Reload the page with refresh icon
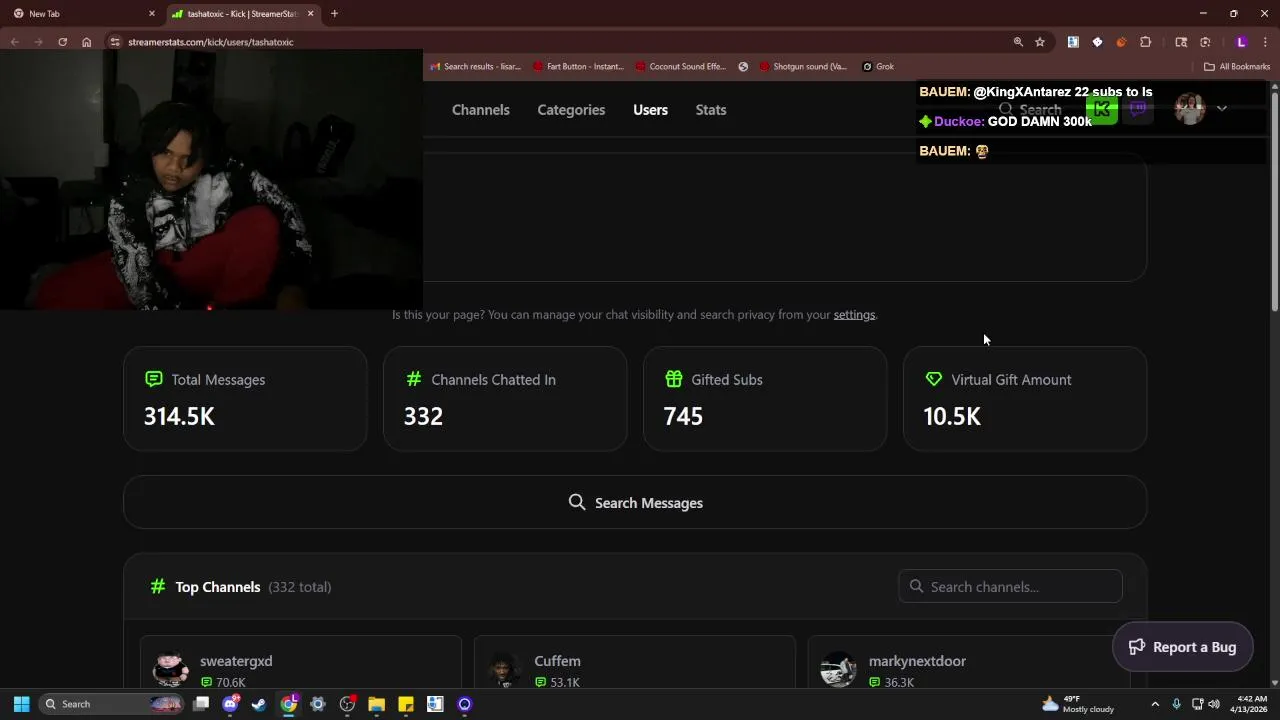The height and width of the screenshot is (720, 1280). coord(62,42)
